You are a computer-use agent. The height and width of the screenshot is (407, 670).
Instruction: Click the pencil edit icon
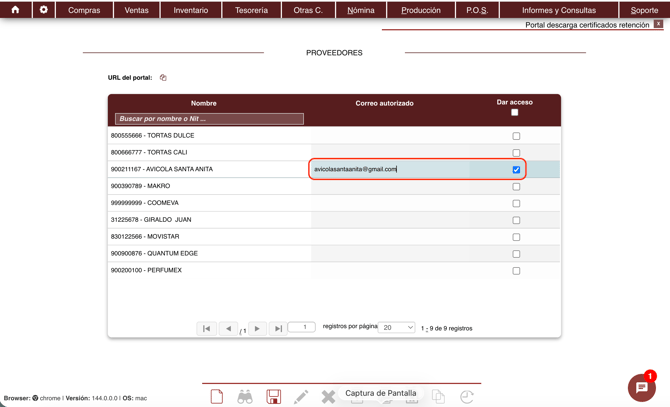point(301,397)
